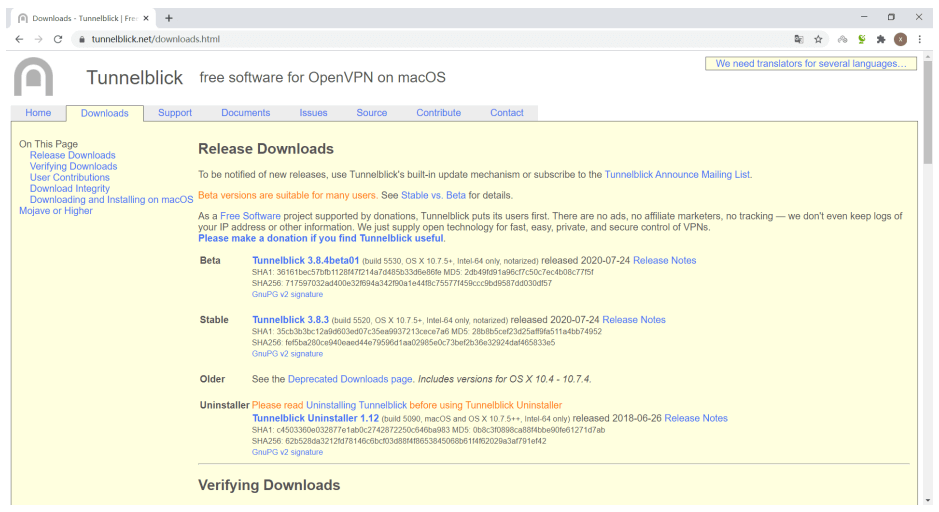
Task: Click the URL address bar field
Action: point(431,39)
